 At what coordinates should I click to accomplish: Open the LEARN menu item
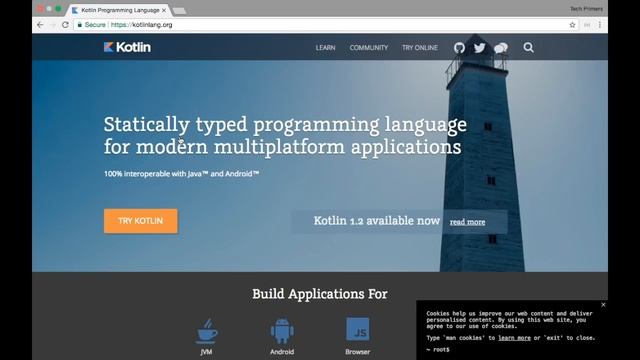[x=325, y=48]
